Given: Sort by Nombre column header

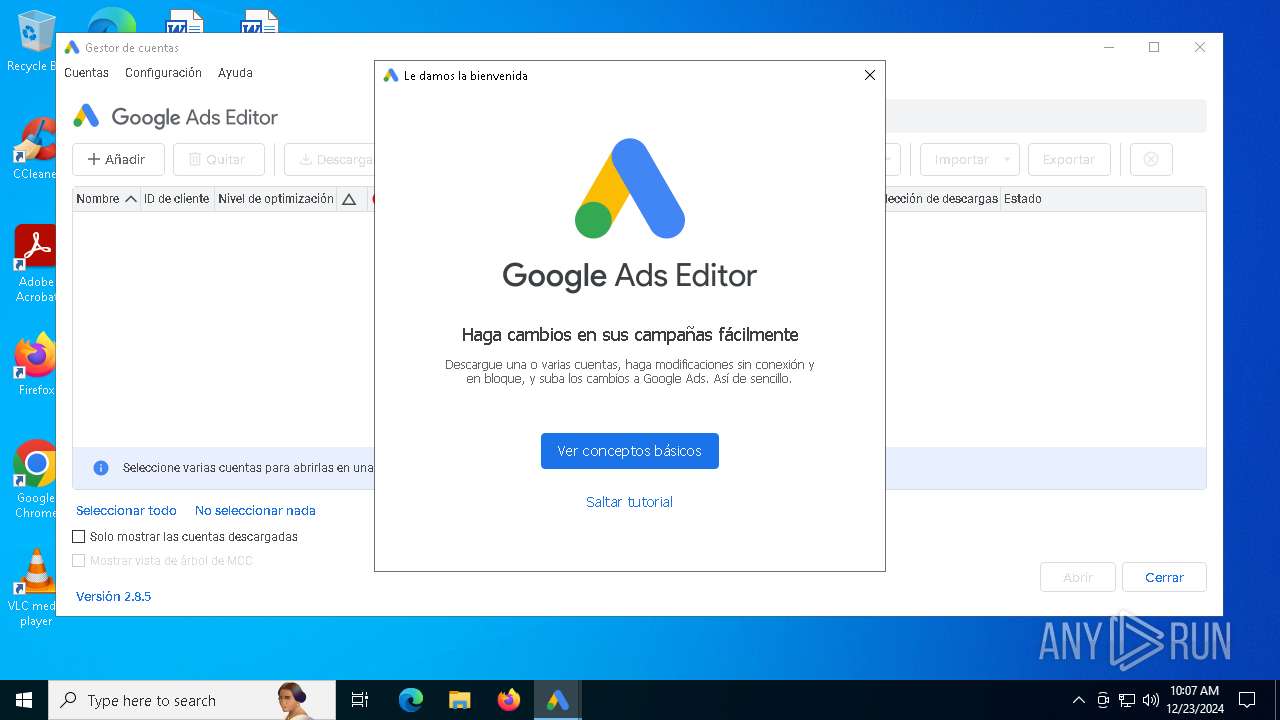Looking at the screenshot, I should coord(106,199).
